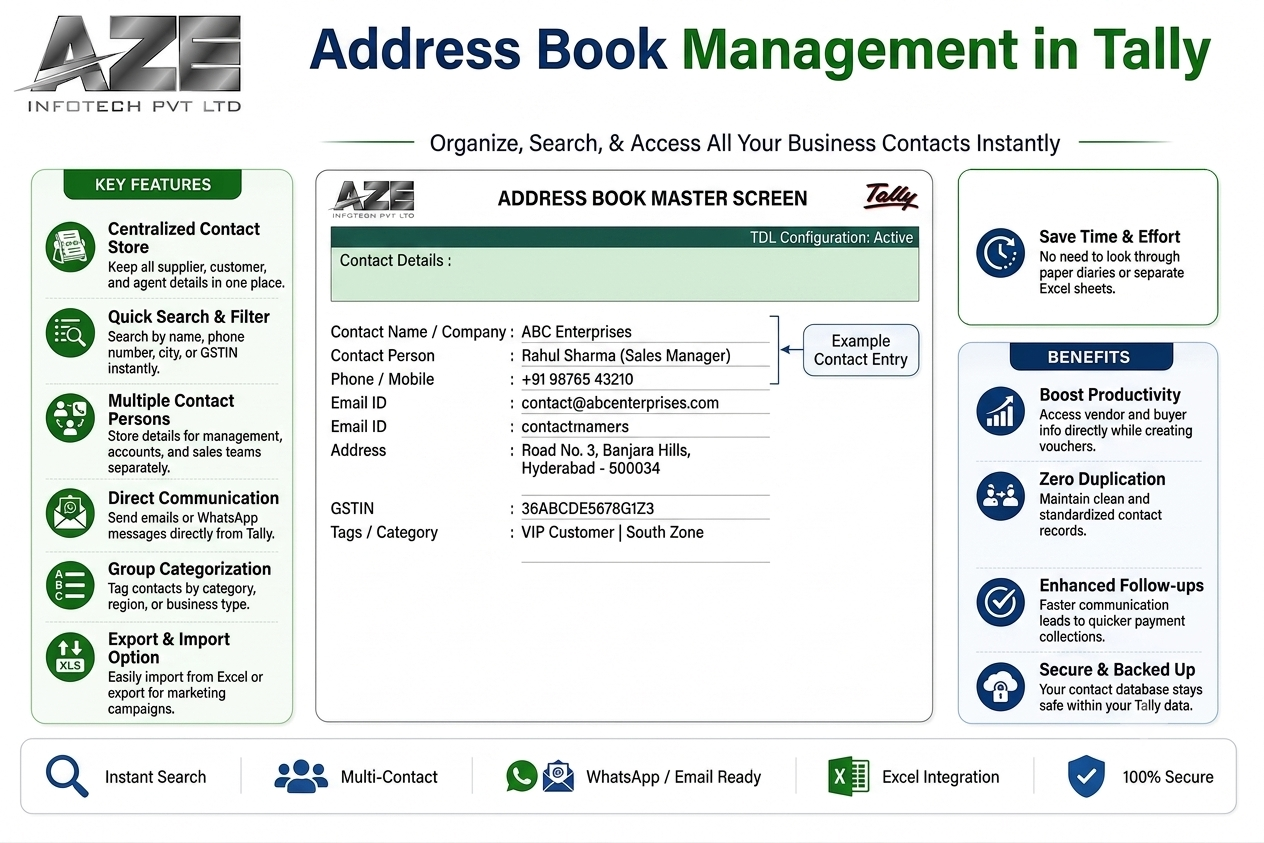Click the green WhatsApp icon in bottom bar
Screen dimensions: 1264x843
(x=521, y=776)
